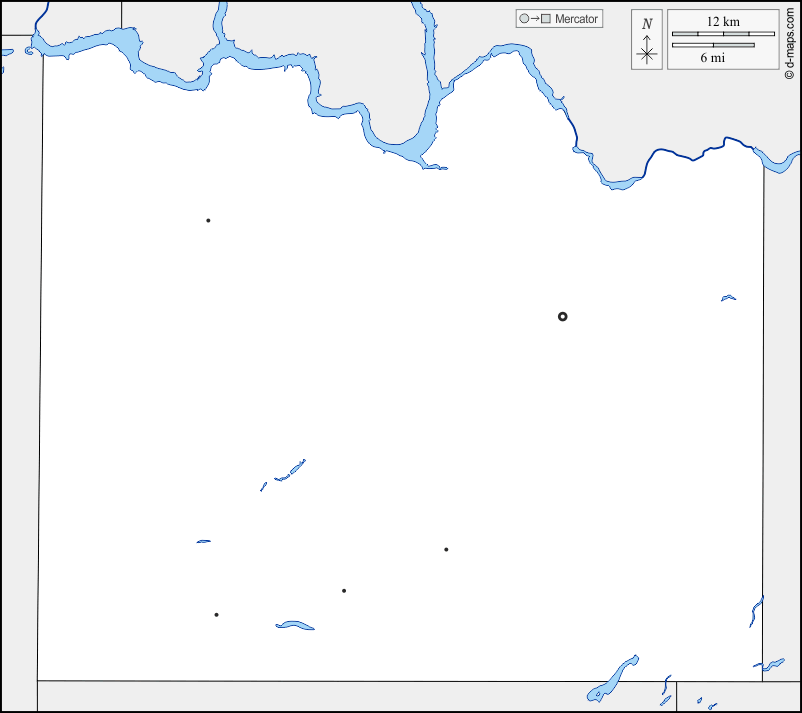Click the 12 km scale label

tap(722, 21)
